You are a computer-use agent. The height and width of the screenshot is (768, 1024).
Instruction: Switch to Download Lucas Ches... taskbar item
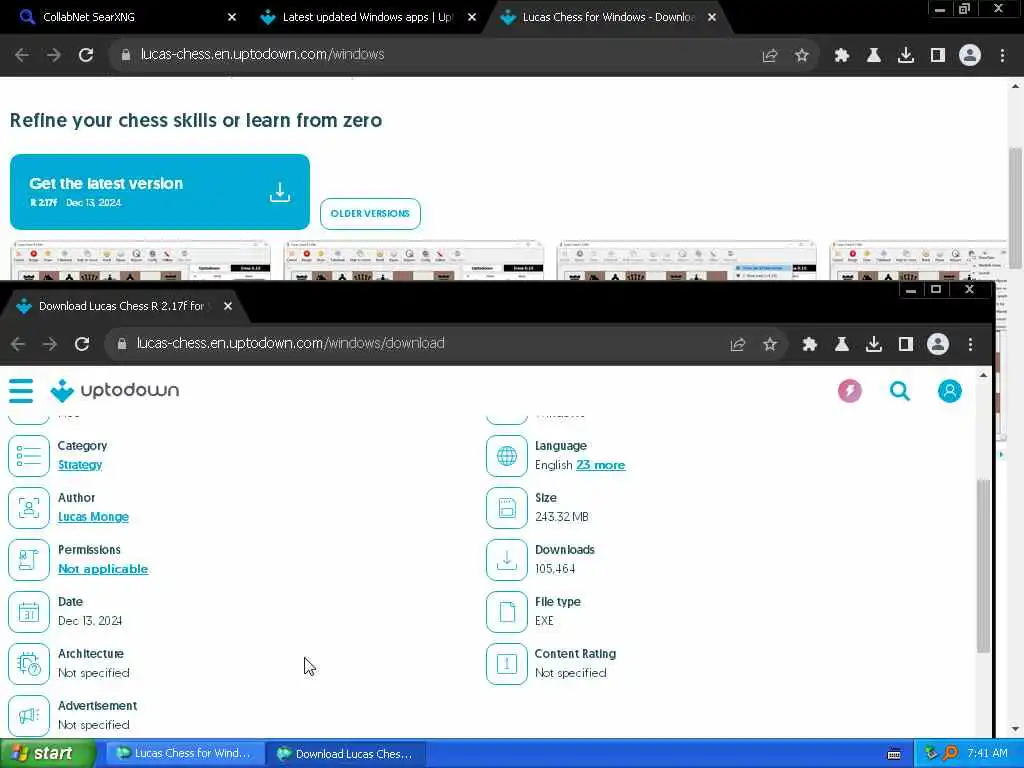point(346,753)
